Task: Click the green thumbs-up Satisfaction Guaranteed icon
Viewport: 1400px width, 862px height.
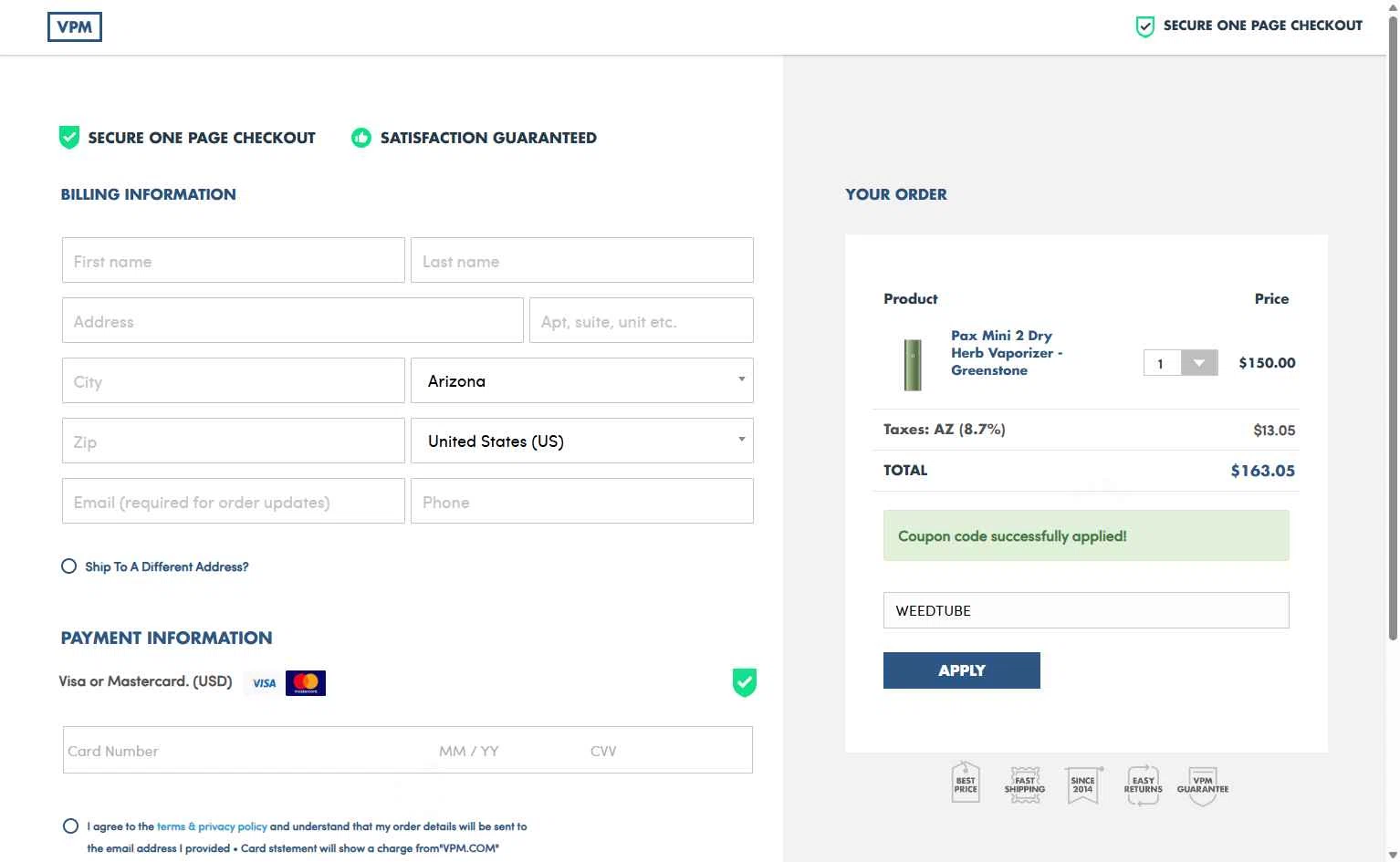Action: pos(361,138)
